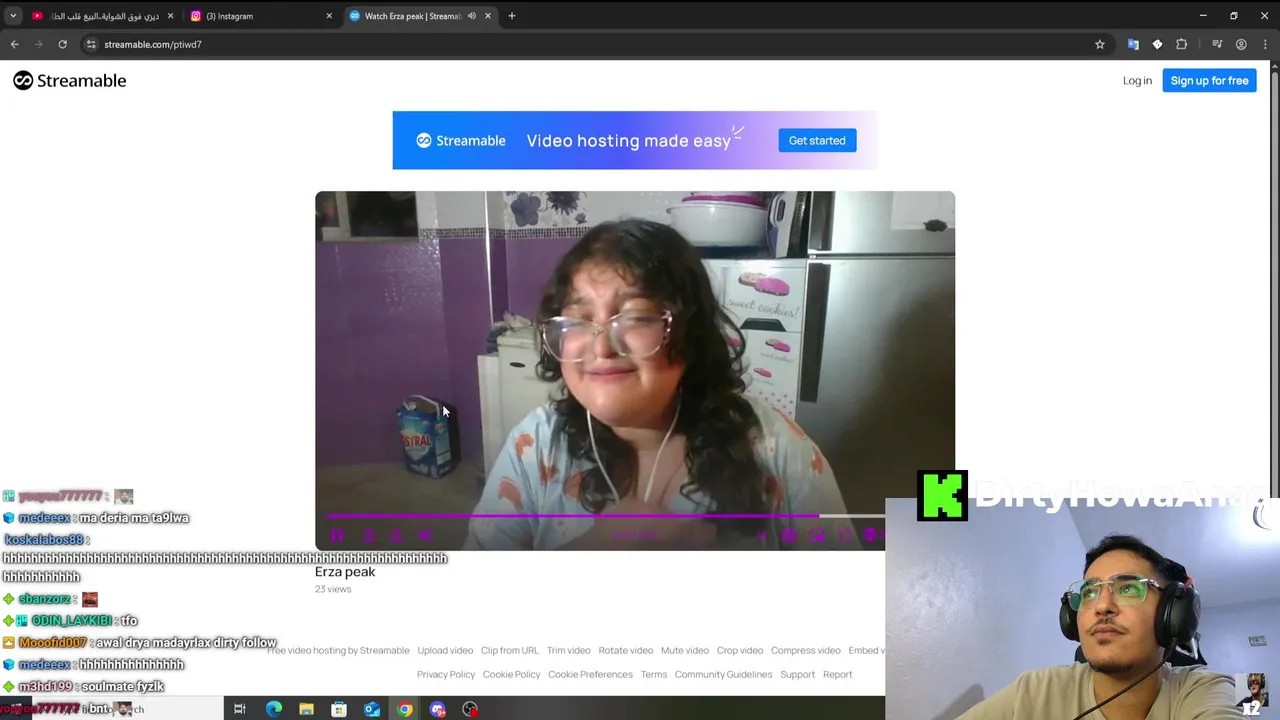Click Log in link
The image size is (1280, 720).
point(1137,81)
